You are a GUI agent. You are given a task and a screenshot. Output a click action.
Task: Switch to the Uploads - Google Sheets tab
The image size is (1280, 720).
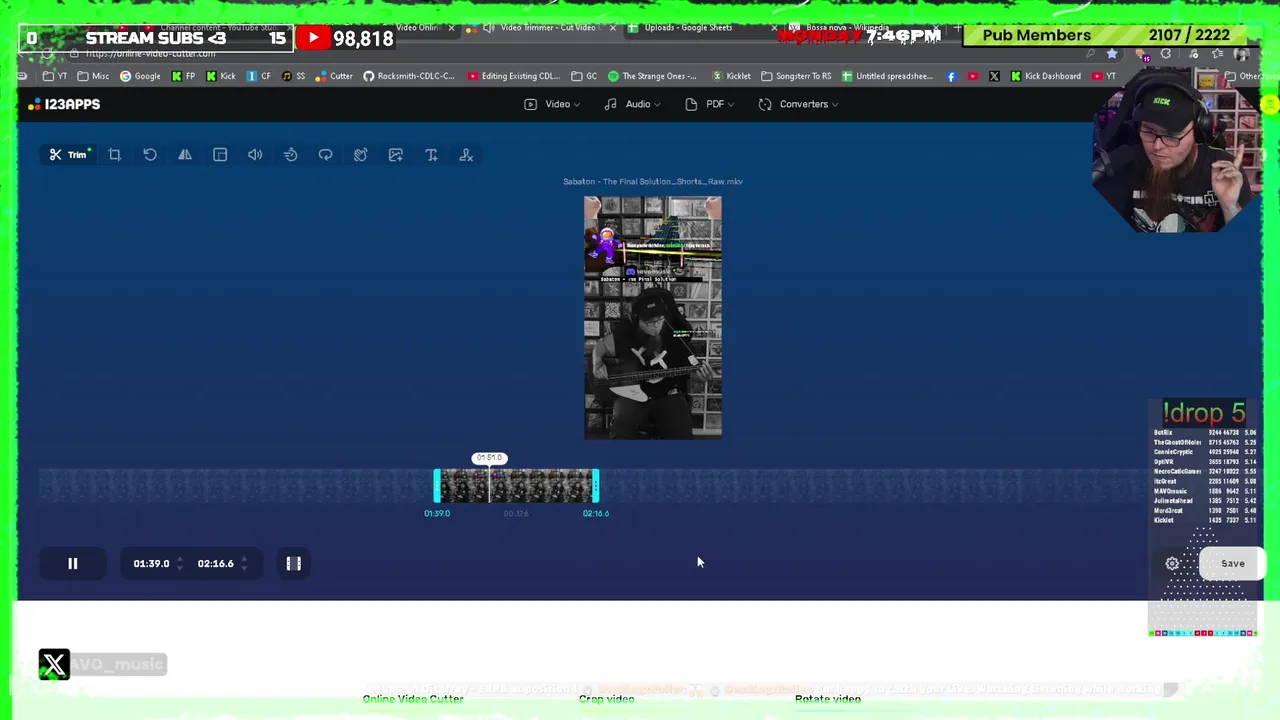point(688,28)
